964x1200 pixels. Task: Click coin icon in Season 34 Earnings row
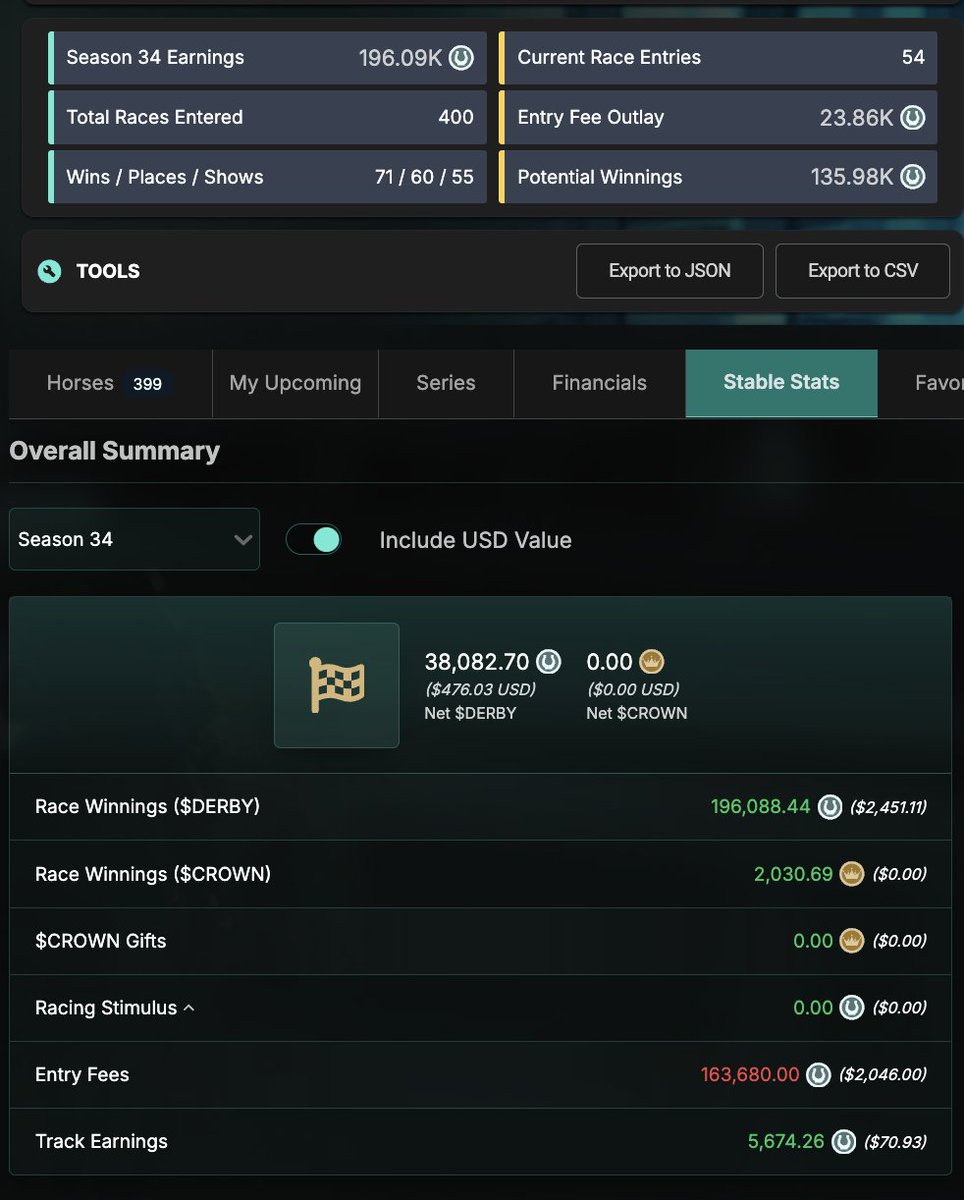click(461, 57)
